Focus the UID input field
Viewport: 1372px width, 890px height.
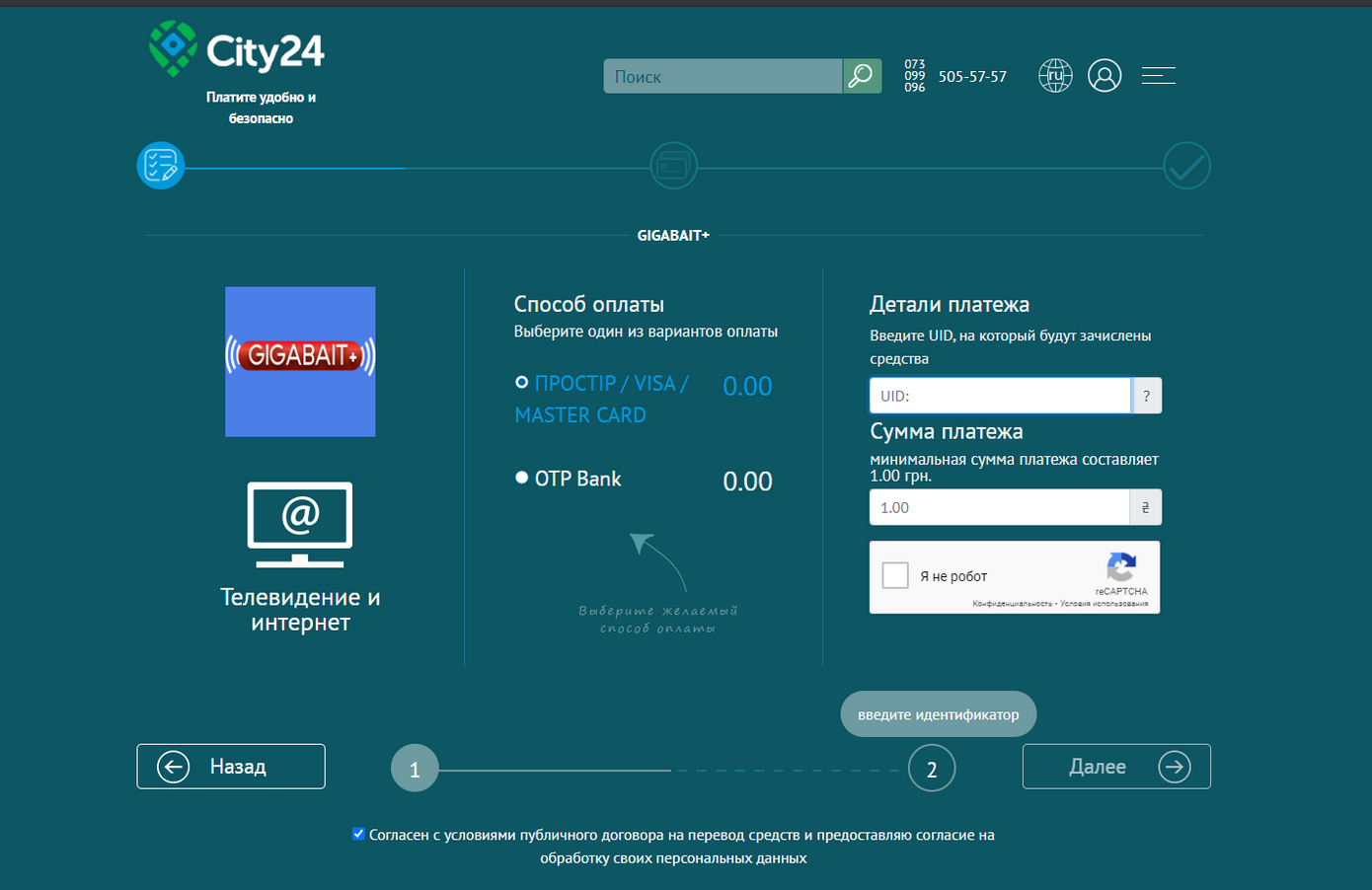pyautogui.click(x=1000, y=396)
